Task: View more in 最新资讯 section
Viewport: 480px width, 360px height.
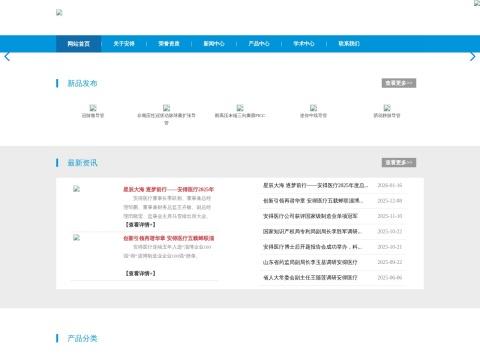Action: [399, 162]
